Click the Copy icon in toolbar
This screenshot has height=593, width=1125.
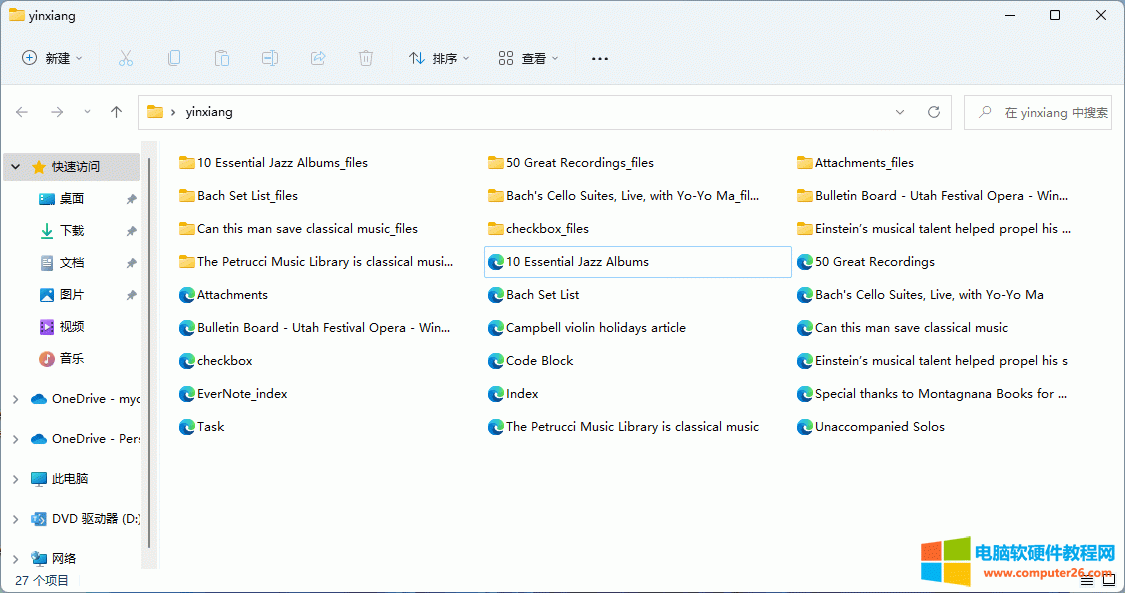(174, 58)
